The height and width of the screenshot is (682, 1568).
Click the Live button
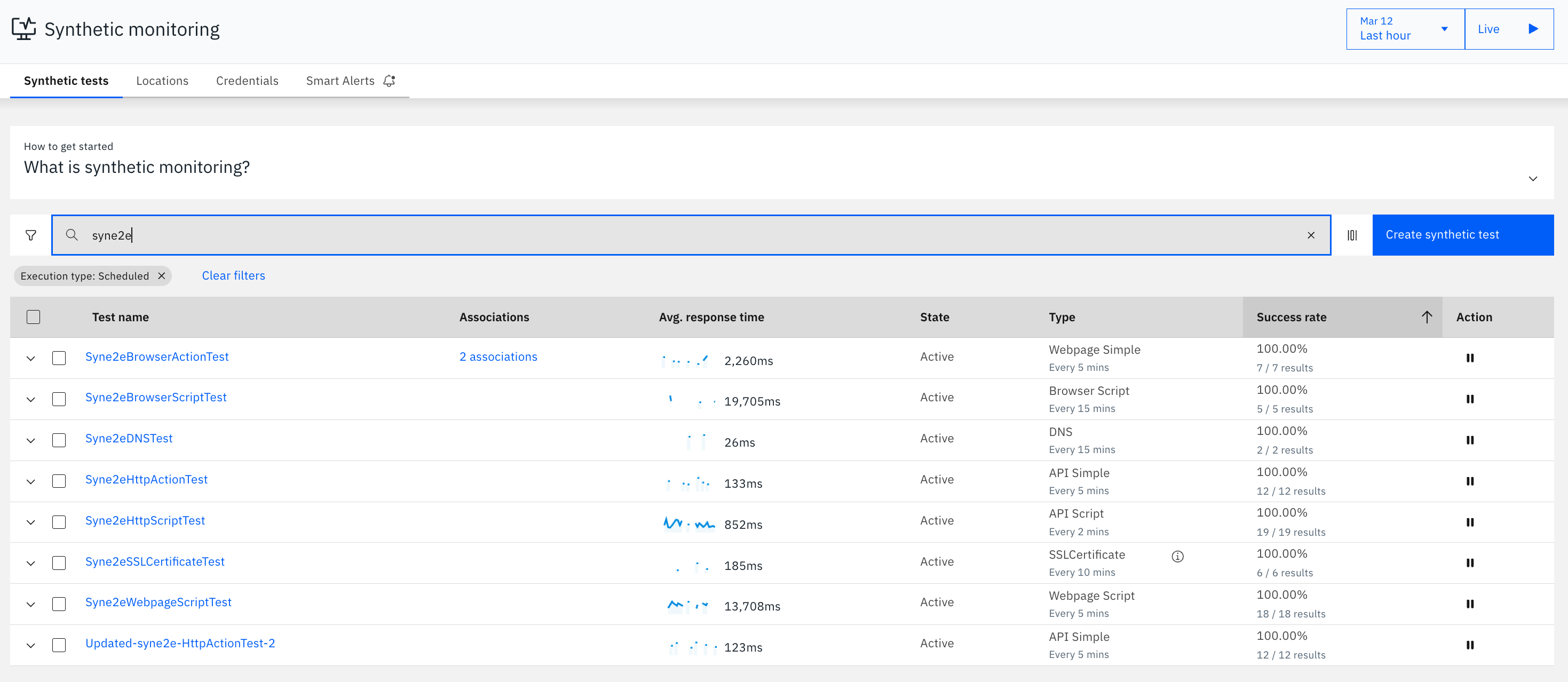click(x=1509, y=29)
